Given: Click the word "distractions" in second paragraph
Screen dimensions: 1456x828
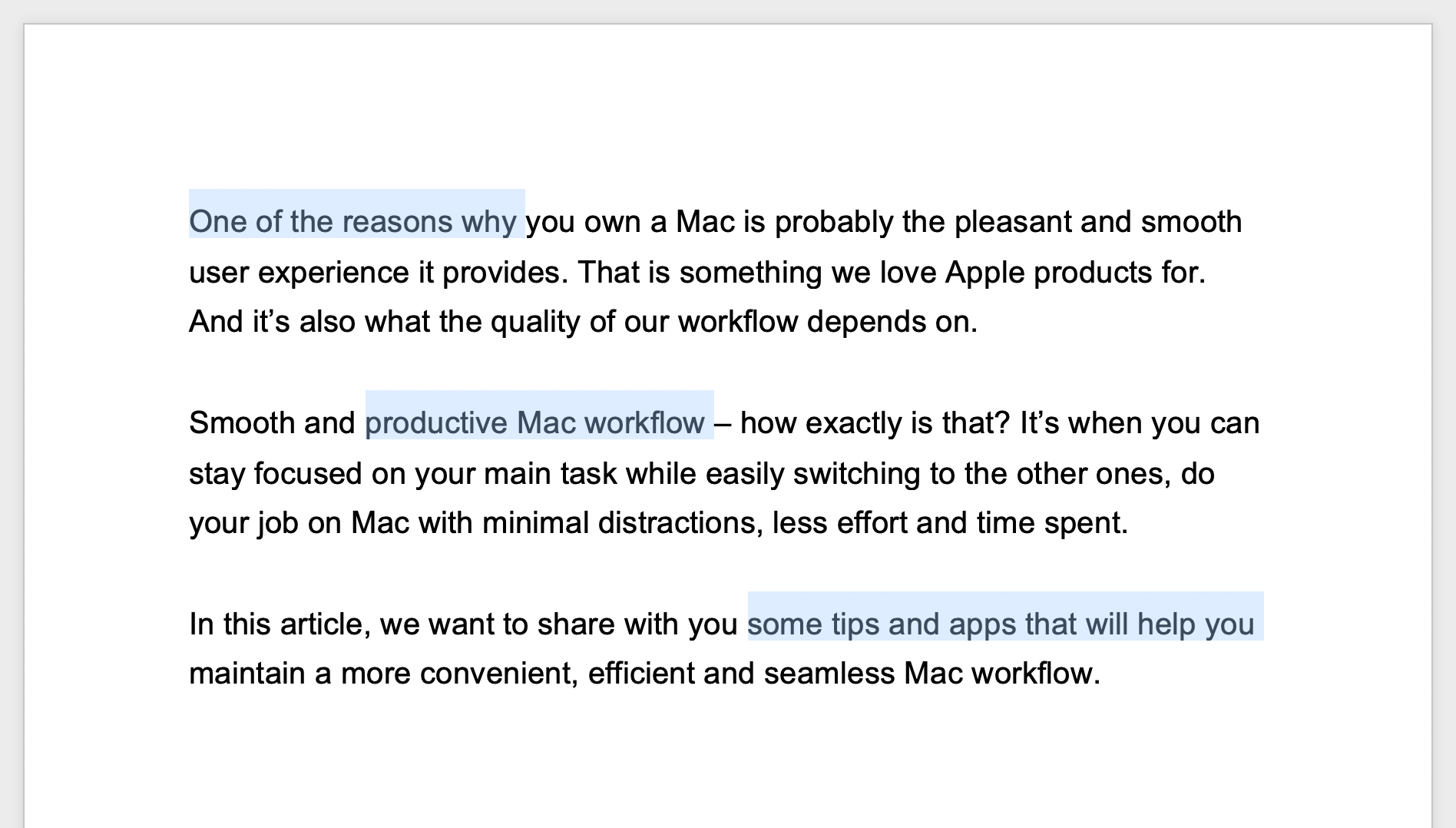Looking at the screenshot, I should 680,523.
